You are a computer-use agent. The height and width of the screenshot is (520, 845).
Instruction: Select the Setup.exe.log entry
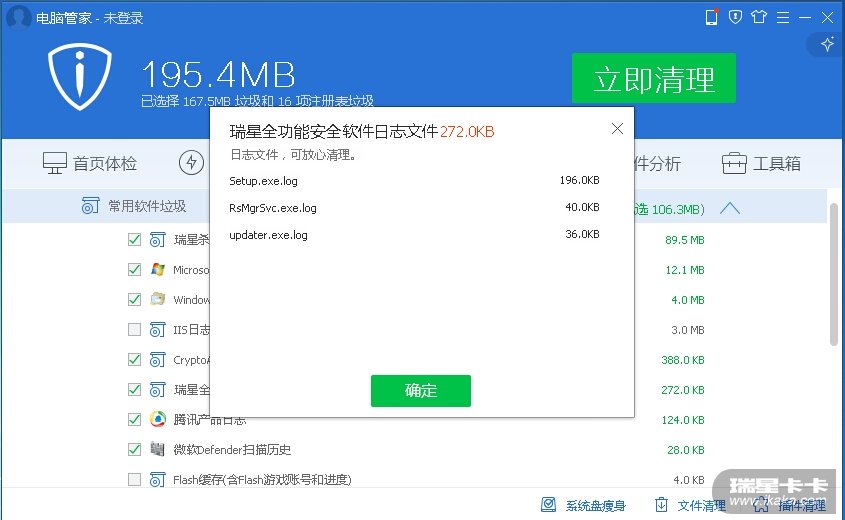(x=264, y=181)
